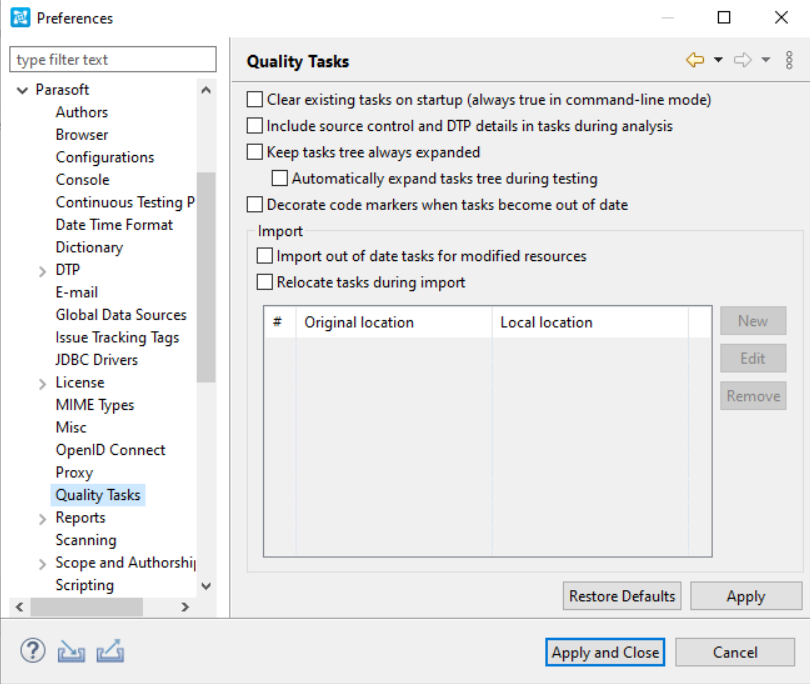This screenshot has width=810, height=684.
Task: Open Scanning preferences
Action: [x=86, y=540]
